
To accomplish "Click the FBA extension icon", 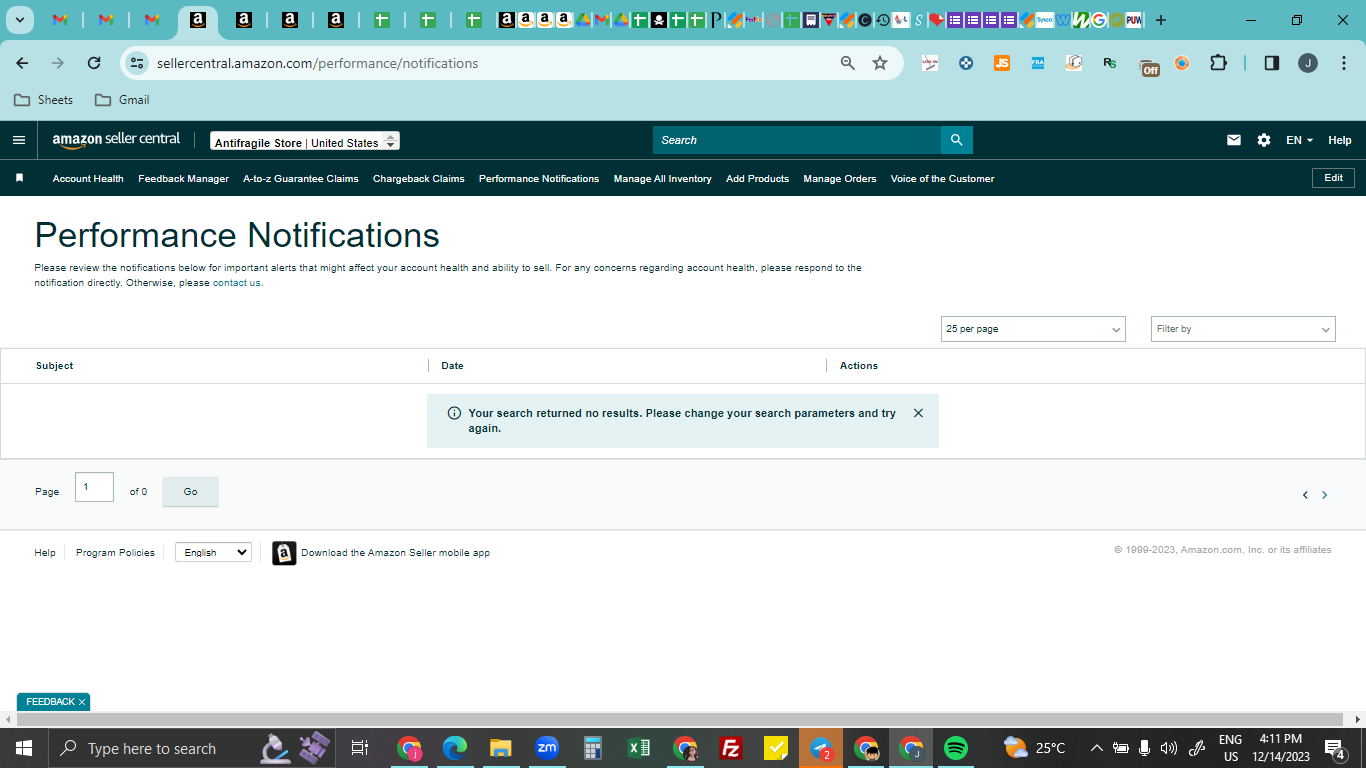I will pyautogui.click(x=1038, y=63).
